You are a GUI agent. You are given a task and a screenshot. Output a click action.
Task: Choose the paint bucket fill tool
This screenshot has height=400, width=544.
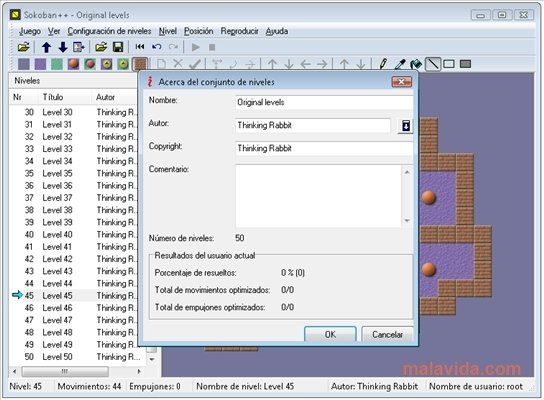point(416,64)
